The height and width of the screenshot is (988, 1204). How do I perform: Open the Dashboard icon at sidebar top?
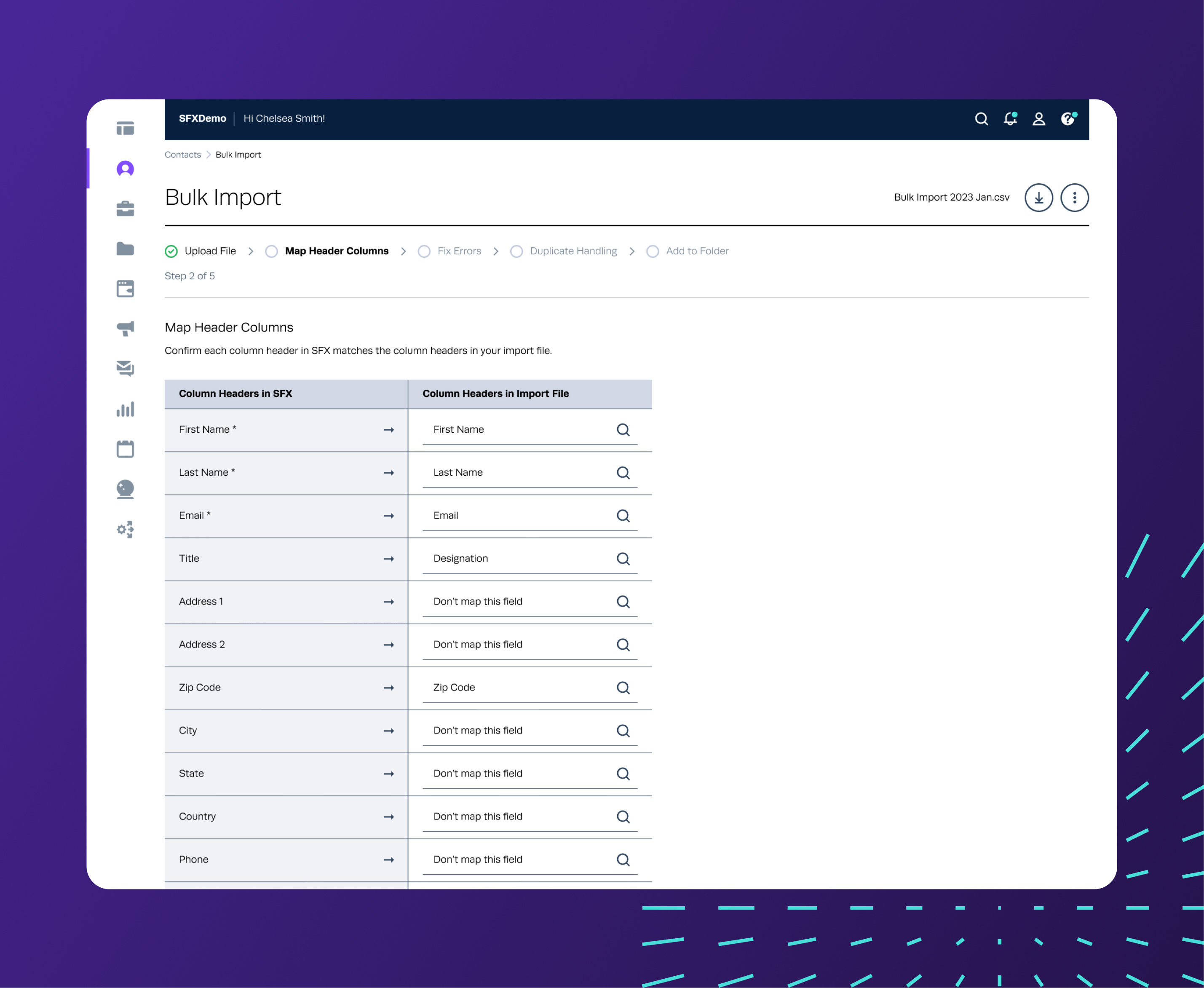(x=125, y=128)
